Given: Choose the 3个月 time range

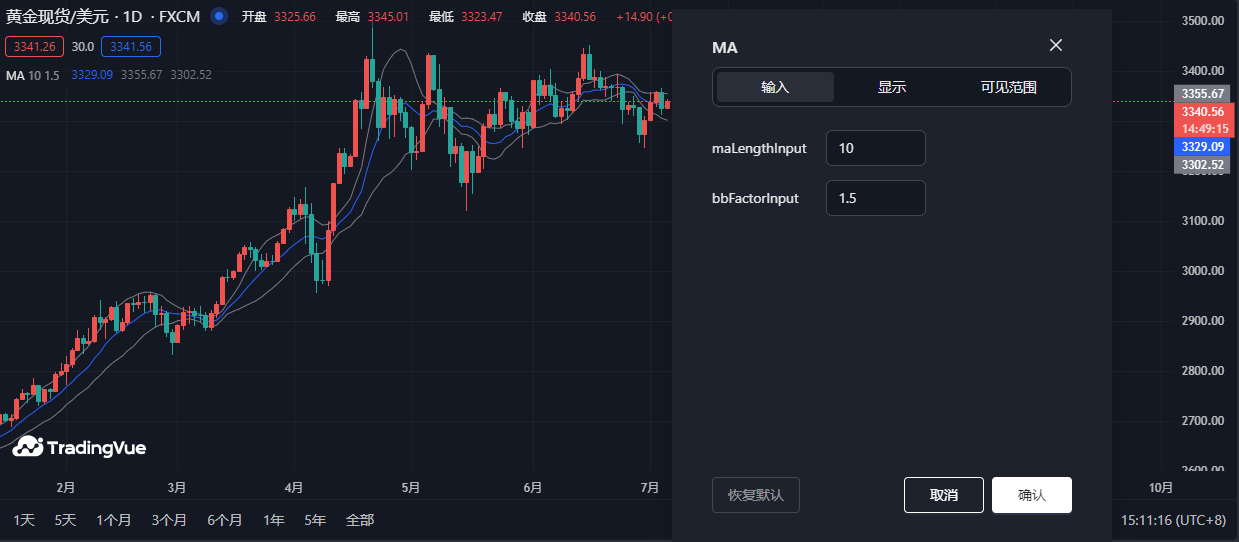Looking at the screenshot, I should pos(169,520).
